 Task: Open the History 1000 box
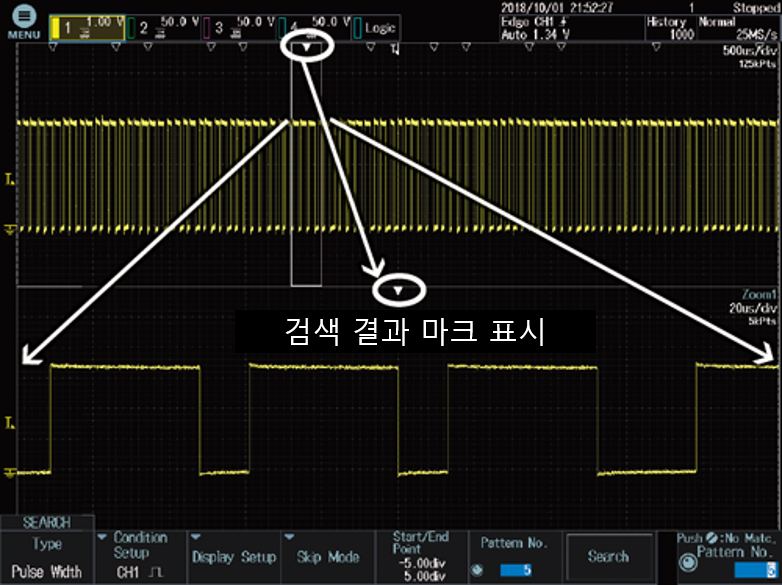coord(670,28)
